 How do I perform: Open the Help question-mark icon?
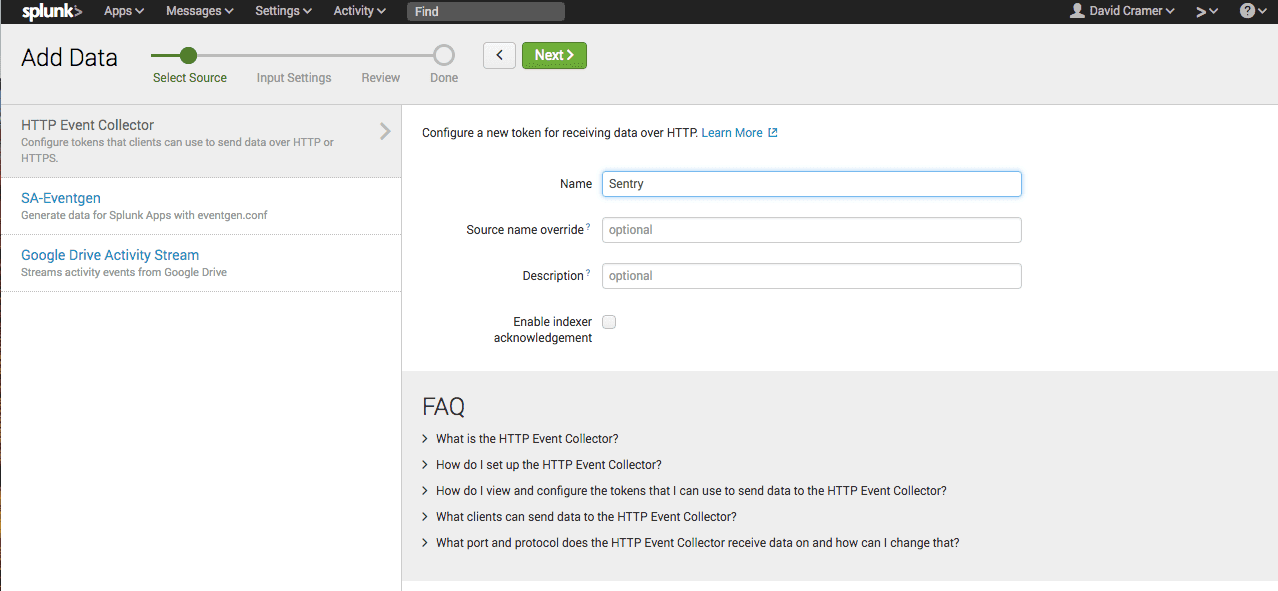[x=1248, y=11]
